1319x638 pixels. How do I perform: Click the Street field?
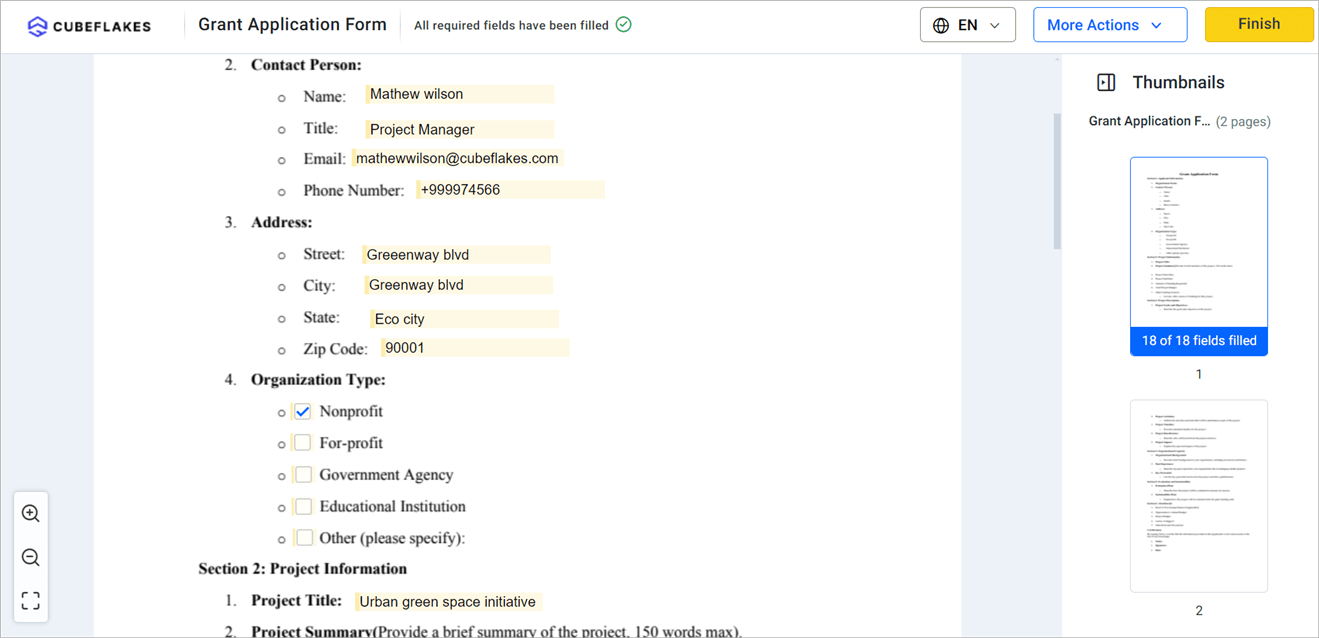tap(456, 255)
